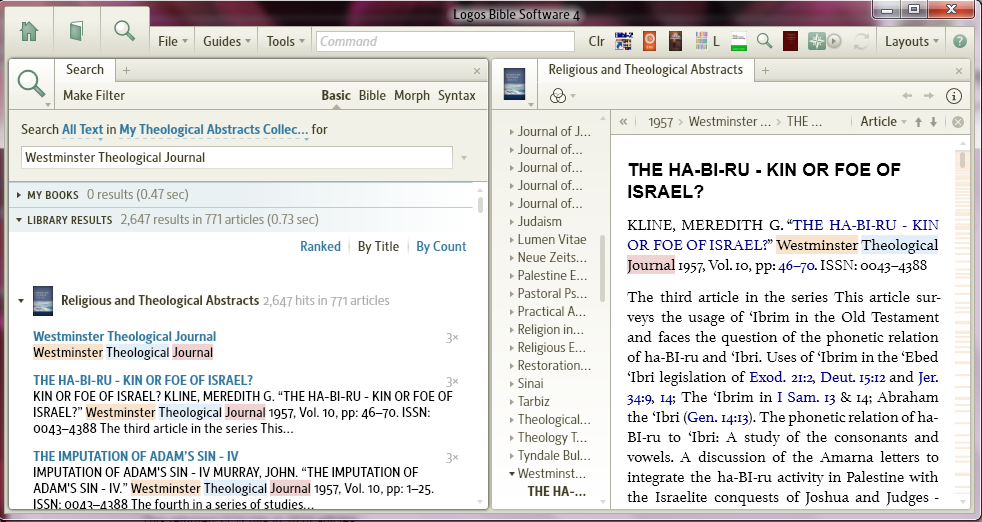Open the visual filters three-circles icon
Screen dimensions: 982x522
click(557, 96)
